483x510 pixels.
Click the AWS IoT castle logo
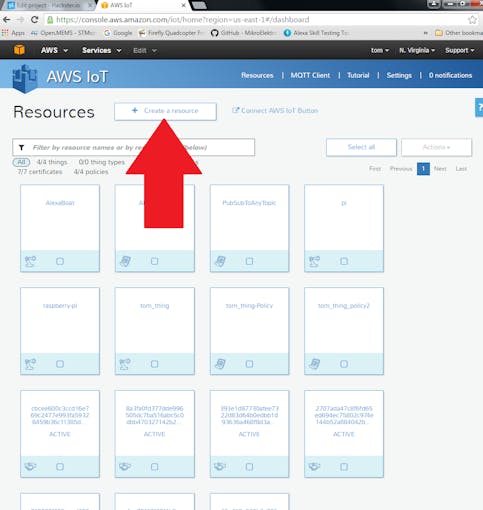tap(24, 79)
